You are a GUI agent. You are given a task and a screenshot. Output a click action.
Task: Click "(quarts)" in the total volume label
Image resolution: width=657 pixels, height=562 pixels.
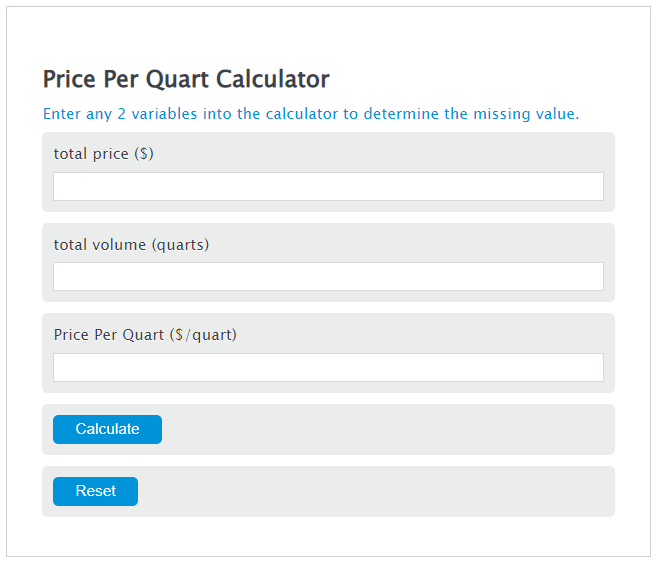(180, 244)
